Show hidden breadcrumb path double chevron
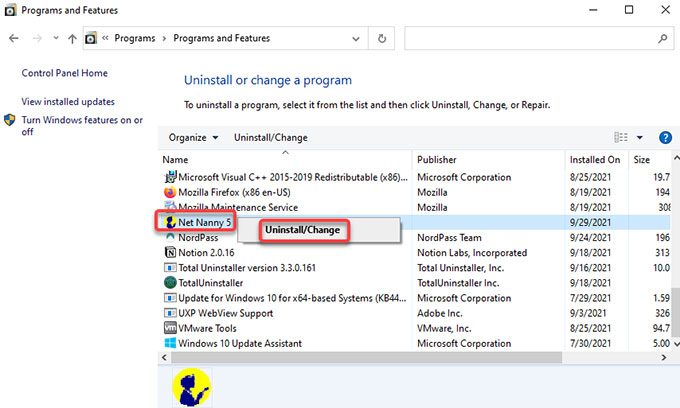 pyautogui.click(x=105, y=38)
